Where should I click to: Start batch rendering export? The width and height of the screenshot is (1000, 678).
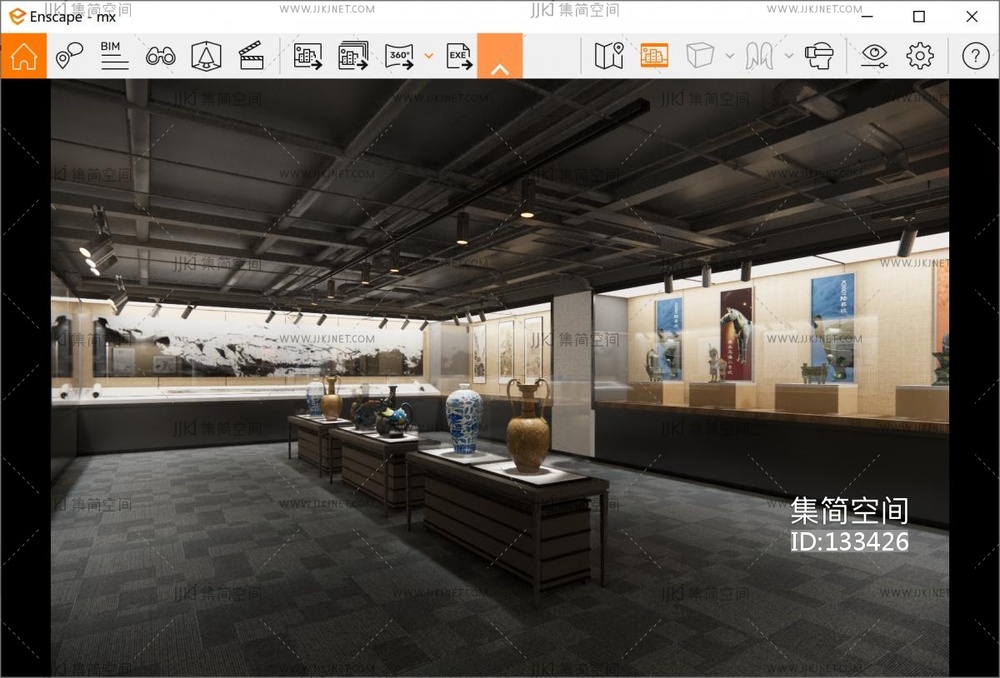click(x=353, y=56)
